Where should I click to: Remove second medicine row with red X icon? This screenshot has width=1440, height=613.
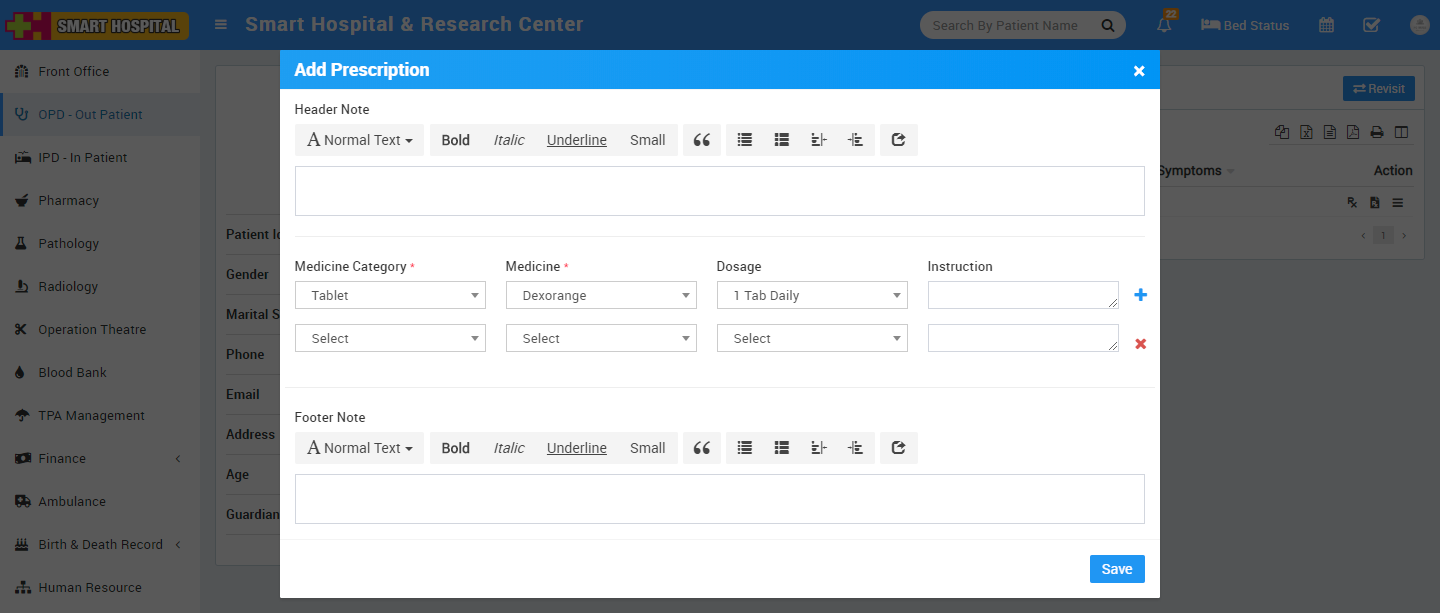coord(1140,344)
